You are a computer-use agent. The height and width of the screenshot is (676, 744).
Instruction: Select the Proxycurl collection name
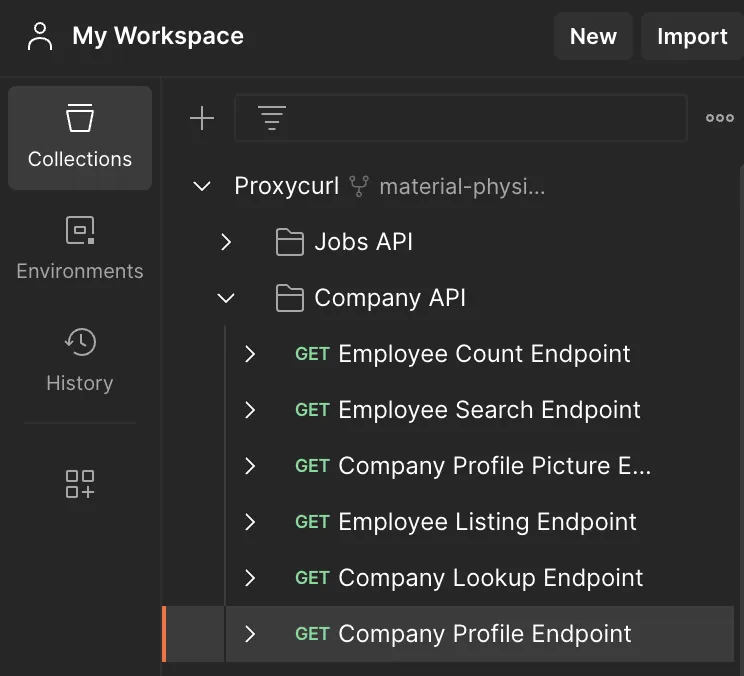[287, 186]
